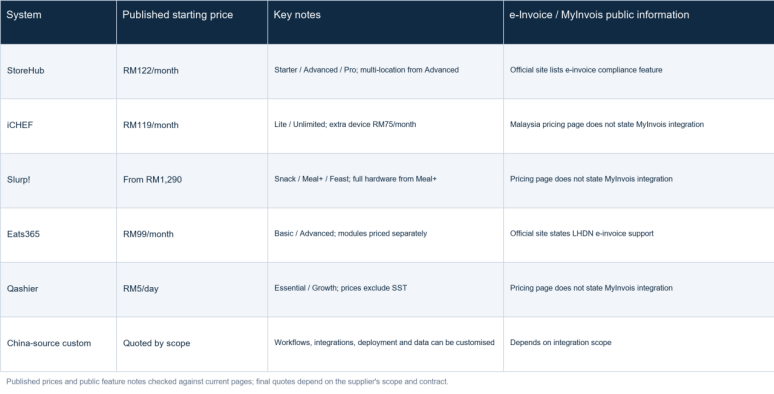Select the Official site states LHDN e-invoice support cell

pos(639,235)
